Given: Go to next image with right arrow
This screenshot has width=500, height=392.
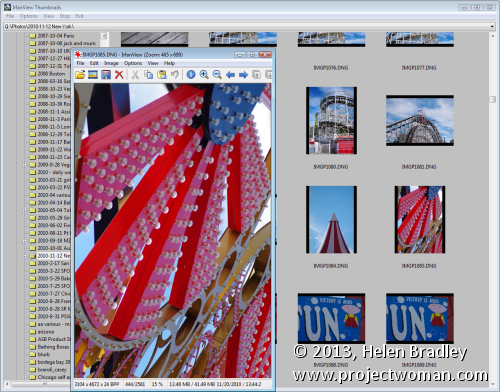Looking at the screenshot, I should tap(243, 75).
